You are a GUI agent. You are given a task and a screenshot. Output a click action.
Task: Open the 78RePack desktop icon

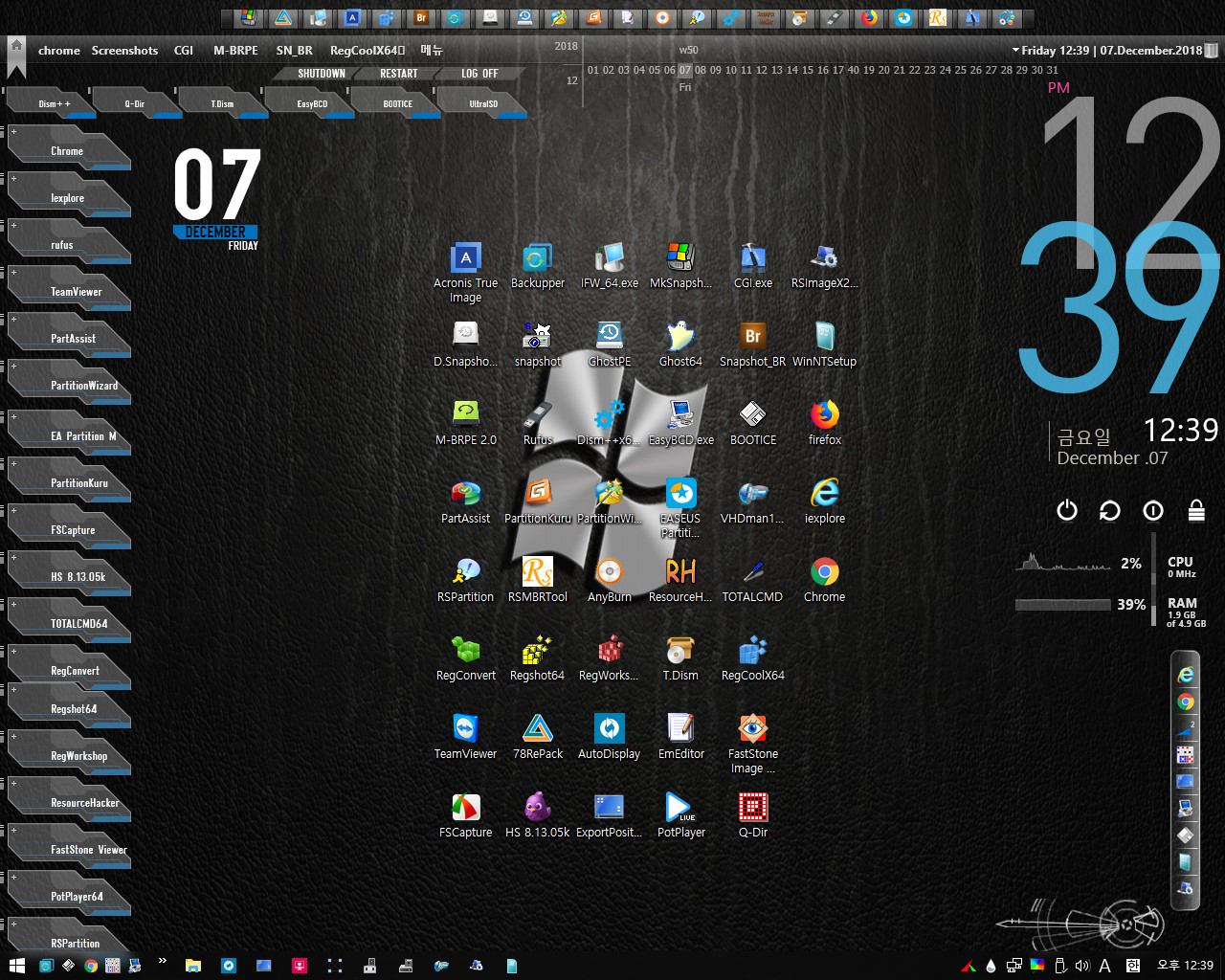point(538,737)
